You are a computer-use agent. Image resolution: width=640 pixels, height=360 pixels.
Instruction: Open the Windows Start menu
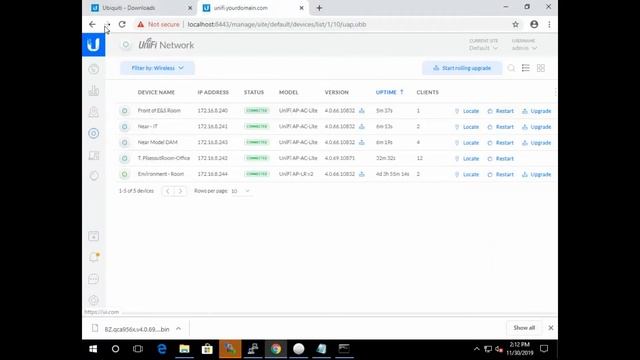click(x=93, y=349)
